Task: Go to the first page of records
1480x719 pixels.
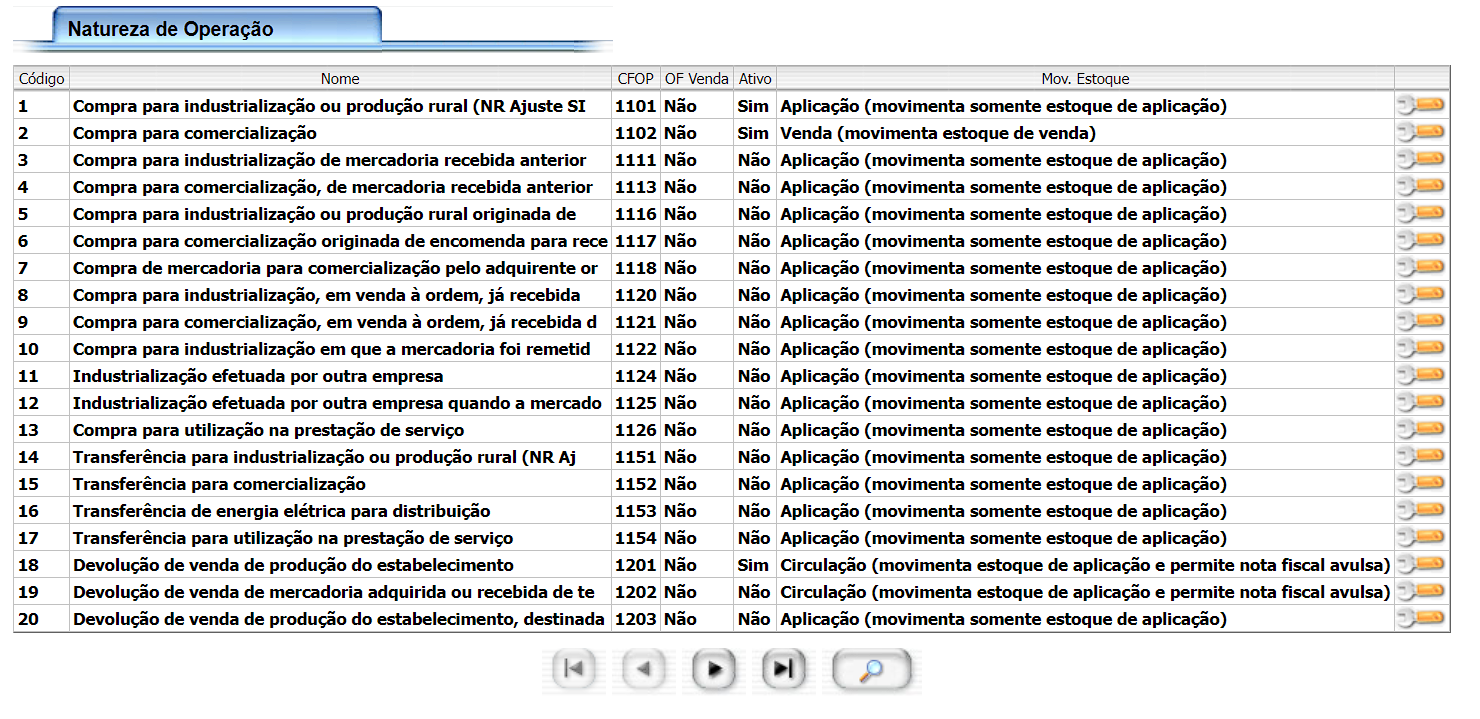Action: (x=574, y=670)
